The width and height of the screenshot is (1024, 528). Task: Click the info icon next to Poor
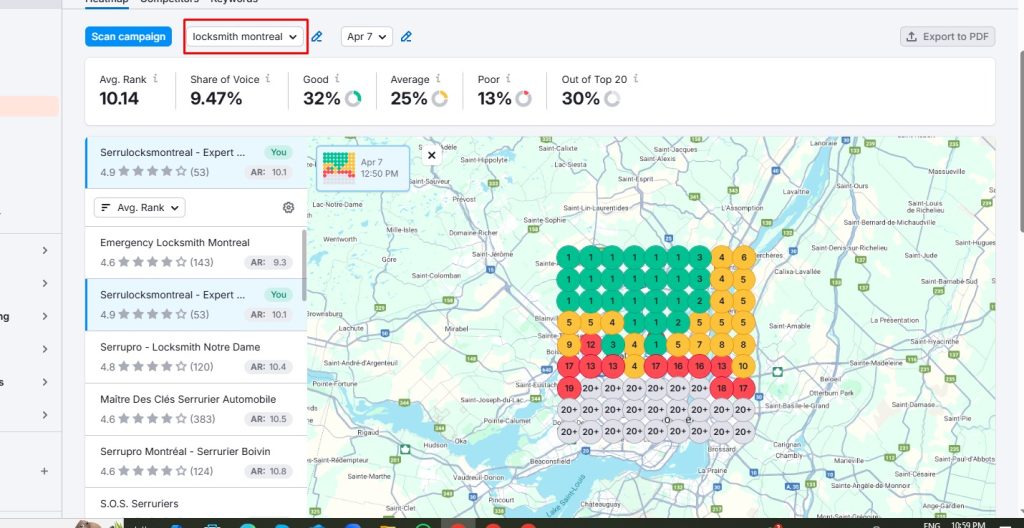point(508,78)
